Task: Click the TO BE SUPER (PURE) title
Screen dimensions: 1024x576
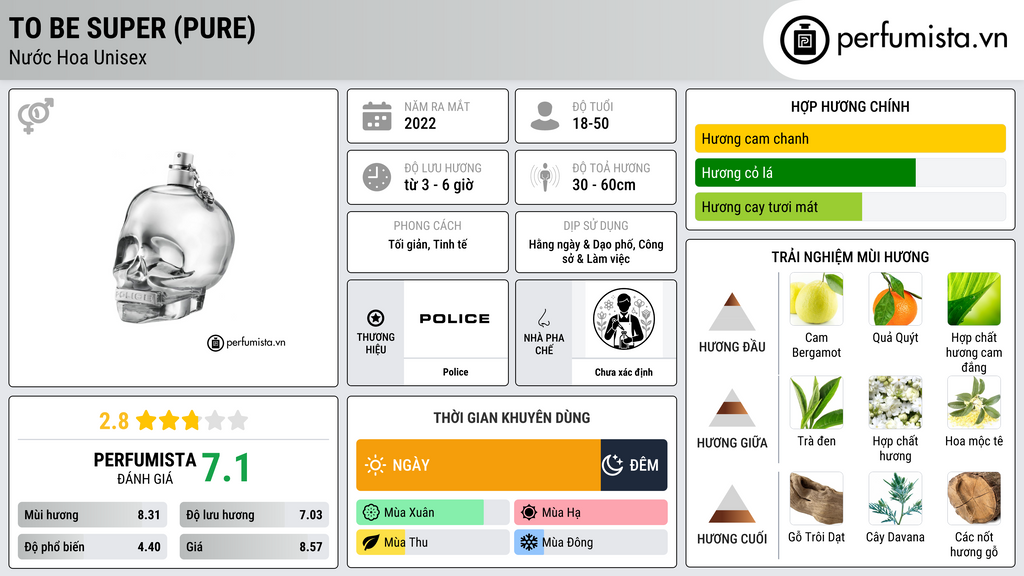Action: [x=133, y=28]
